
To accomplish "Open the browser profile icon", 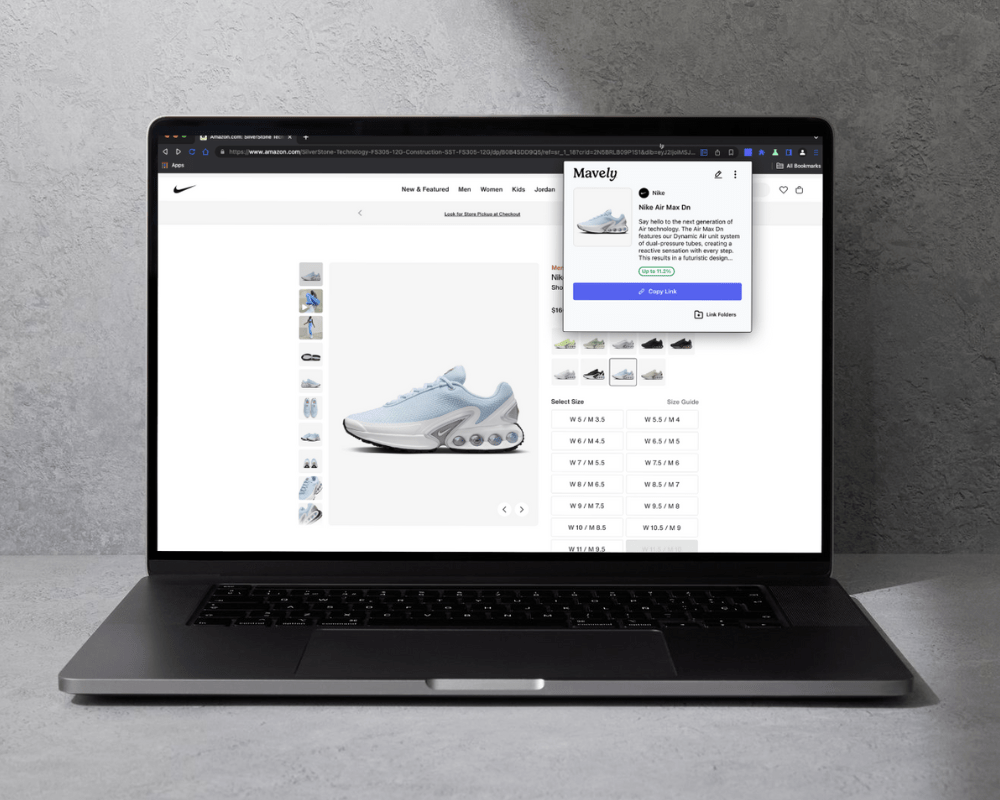I will click(802, 152).
